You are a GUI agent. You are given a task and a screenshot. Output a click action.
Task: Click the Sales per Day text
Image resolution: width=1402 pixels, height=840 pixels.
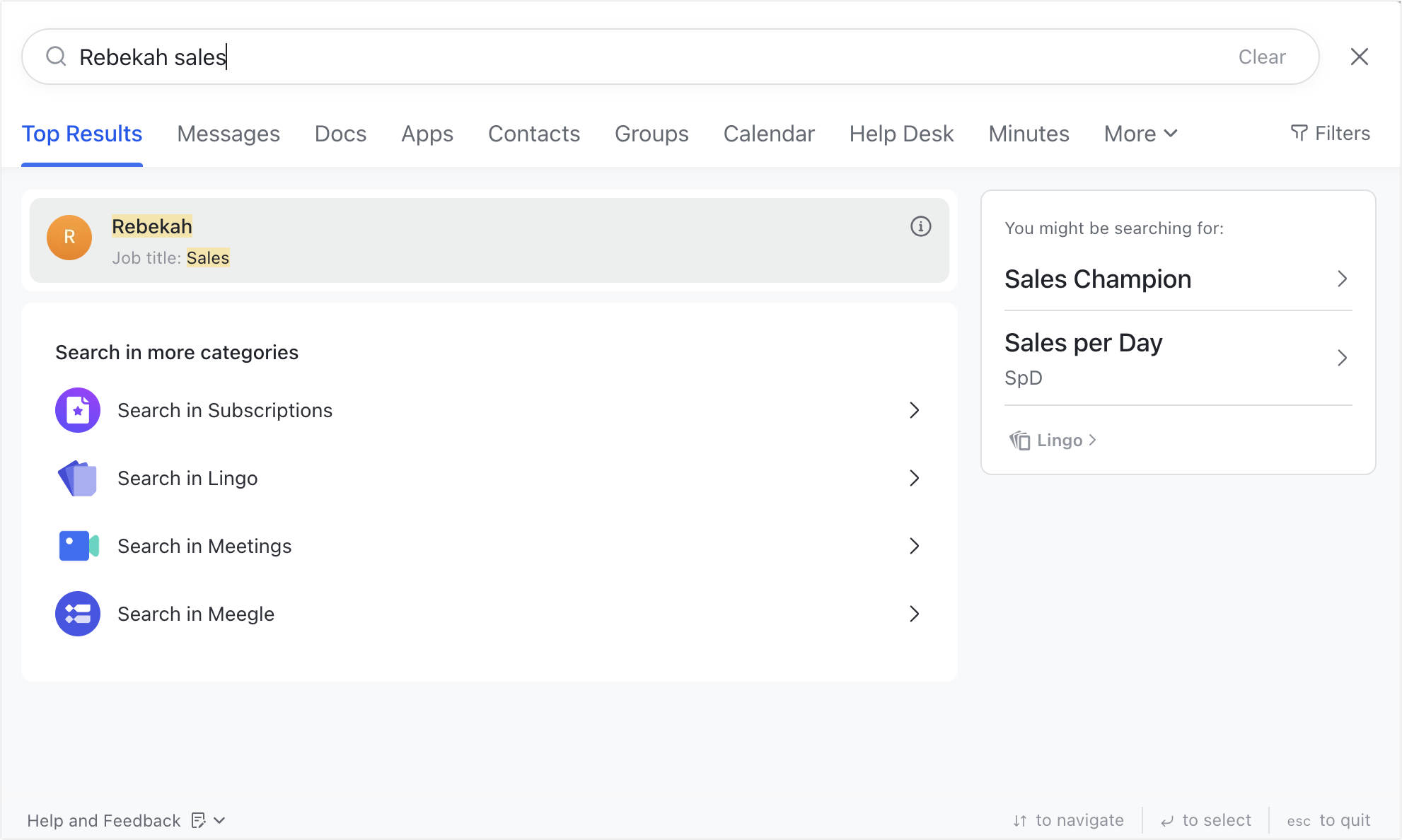1084,343
